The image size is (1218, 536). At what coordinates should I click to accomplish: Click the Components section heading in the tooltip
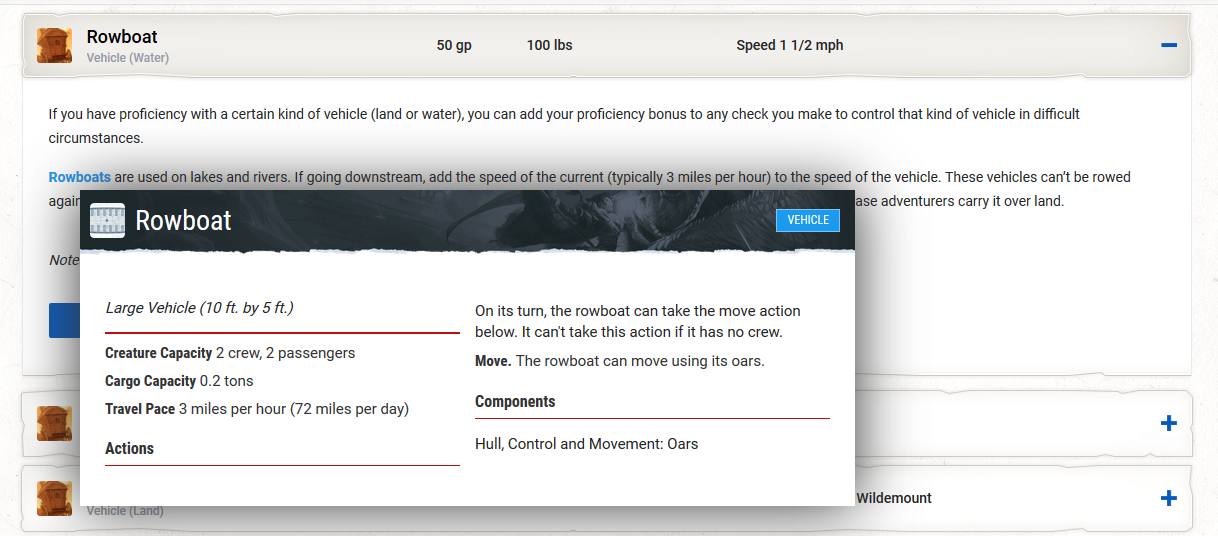515,402
